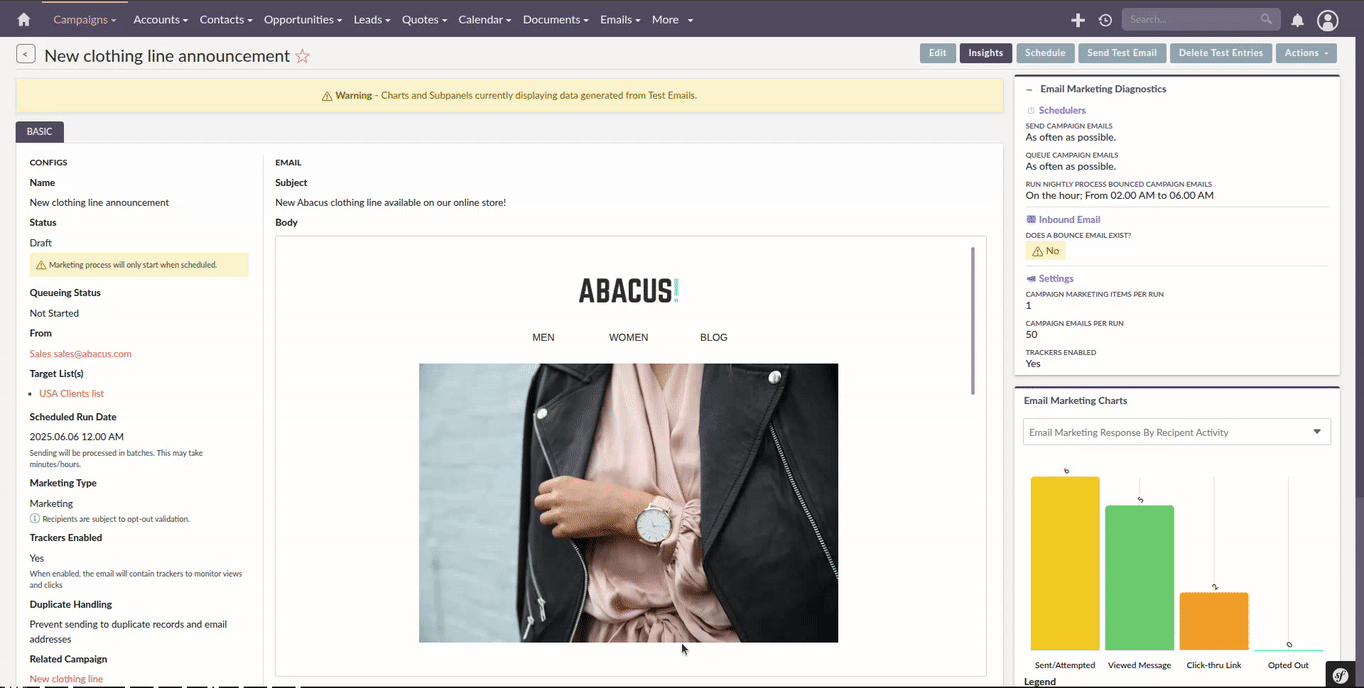Open the user profile icon

coord(1327,20)
